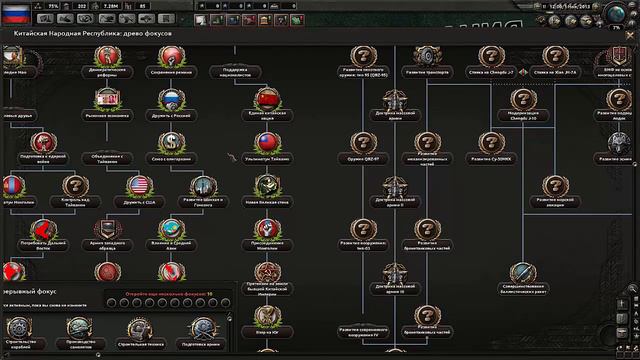Select the 'Взор на Юг' focus

coord(267,317)
